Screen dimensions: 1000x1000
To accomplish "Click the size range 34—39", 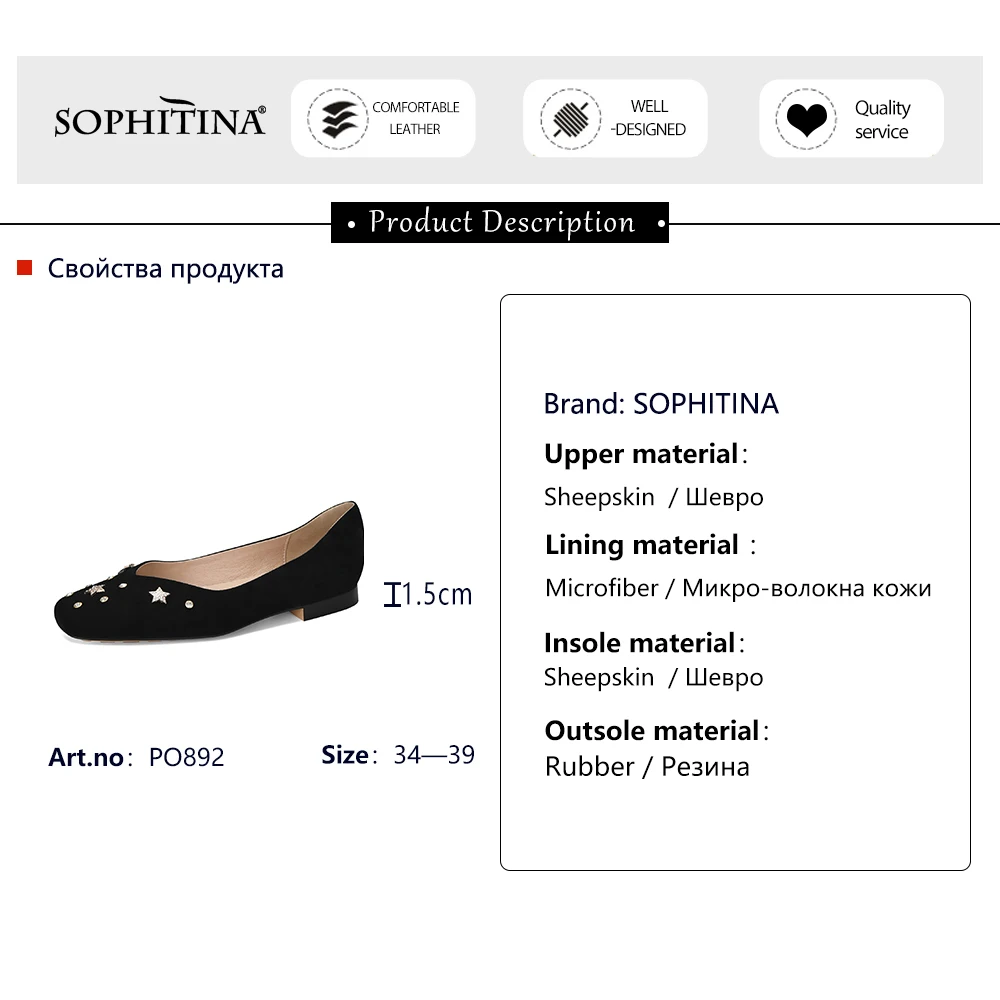I will 434,755.
